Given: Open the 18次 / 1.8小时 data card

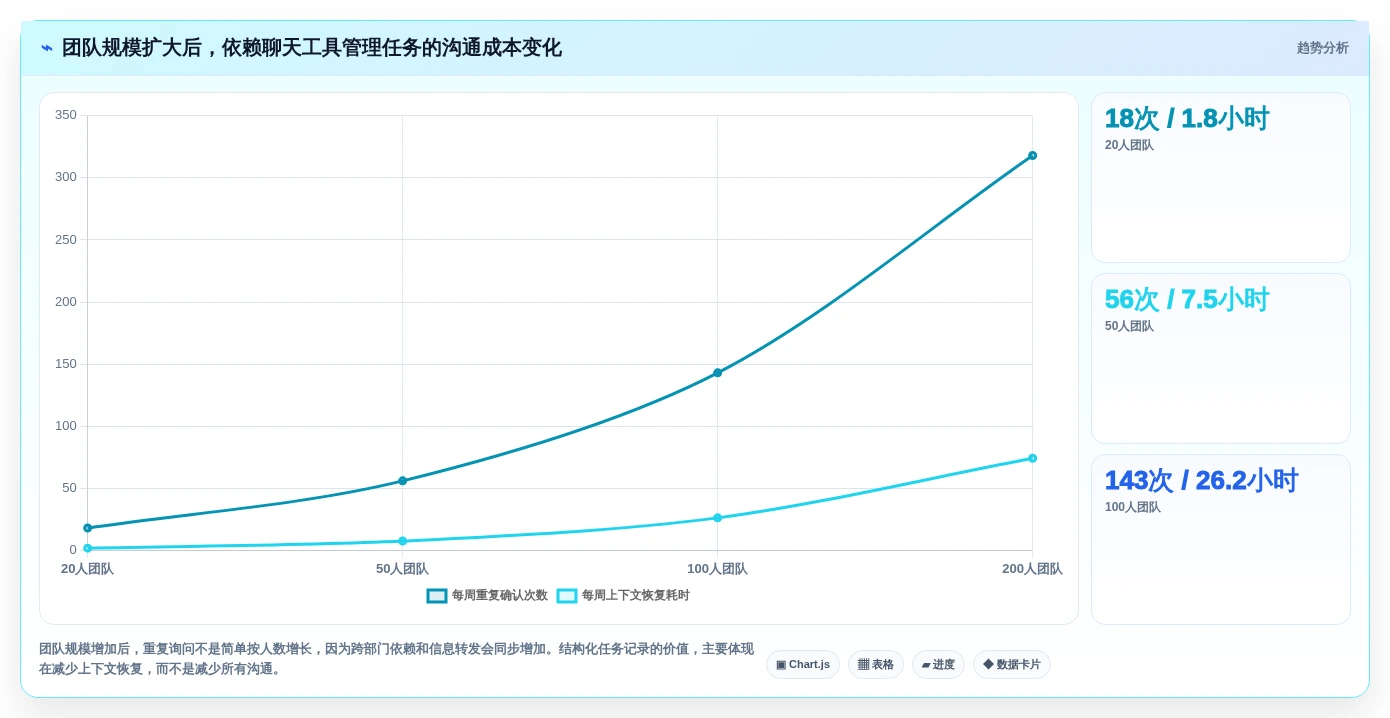Looking at the screenshot, I should 1221,178.
